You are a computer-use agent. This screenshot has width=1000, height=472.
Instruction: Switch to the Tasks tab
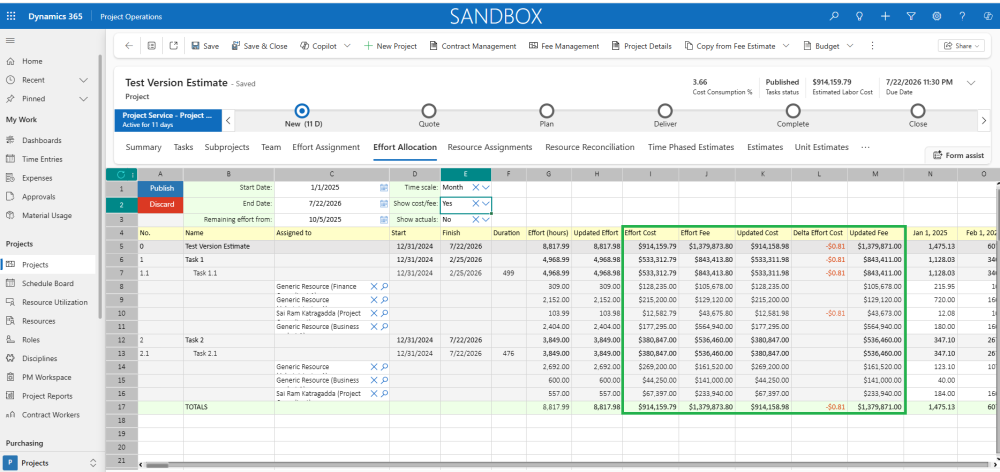183,147
